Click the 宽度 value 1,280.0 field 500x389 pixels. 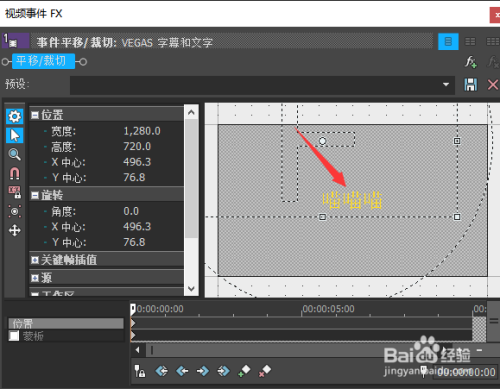tap(142, 131)
